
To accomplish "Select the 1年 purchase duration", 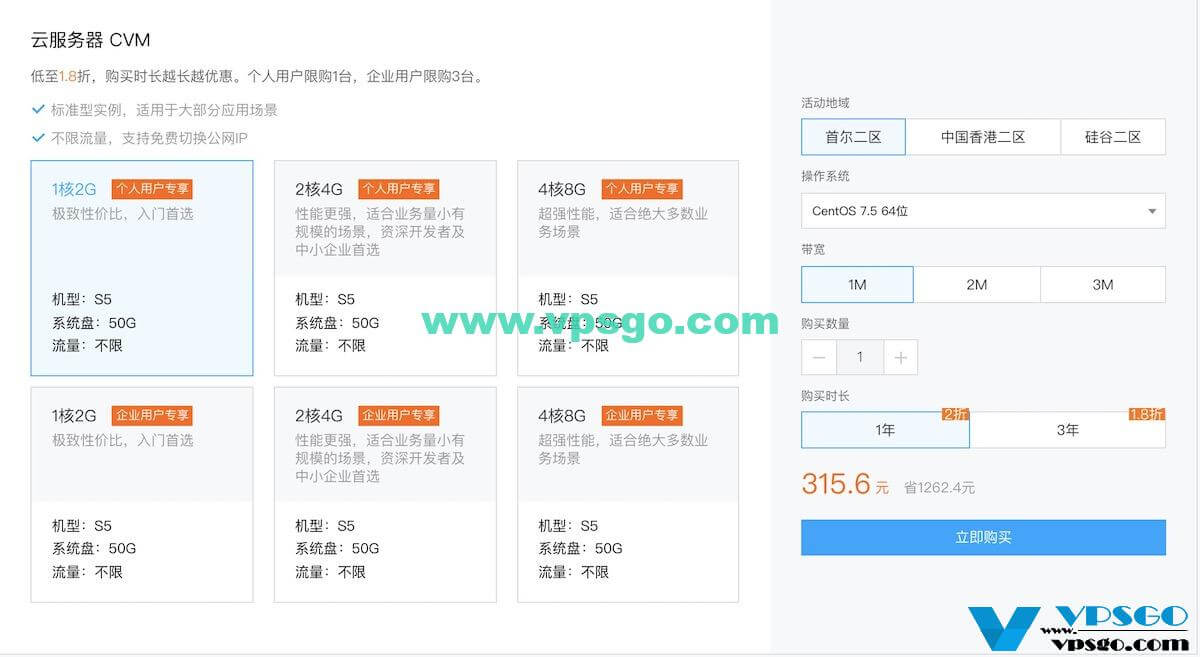I will click(x=885, y=430).
